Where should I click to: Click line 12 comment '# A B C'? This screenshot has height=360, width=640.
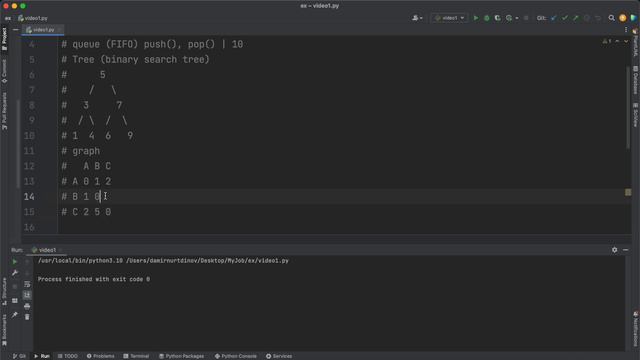[86, 166]
